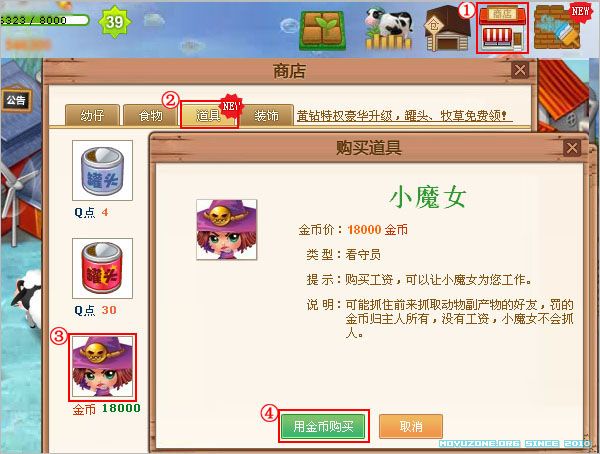This screenshot has width=600, height=454.
Task: Select the red 罐头 can item
Action: pos(103,268)
